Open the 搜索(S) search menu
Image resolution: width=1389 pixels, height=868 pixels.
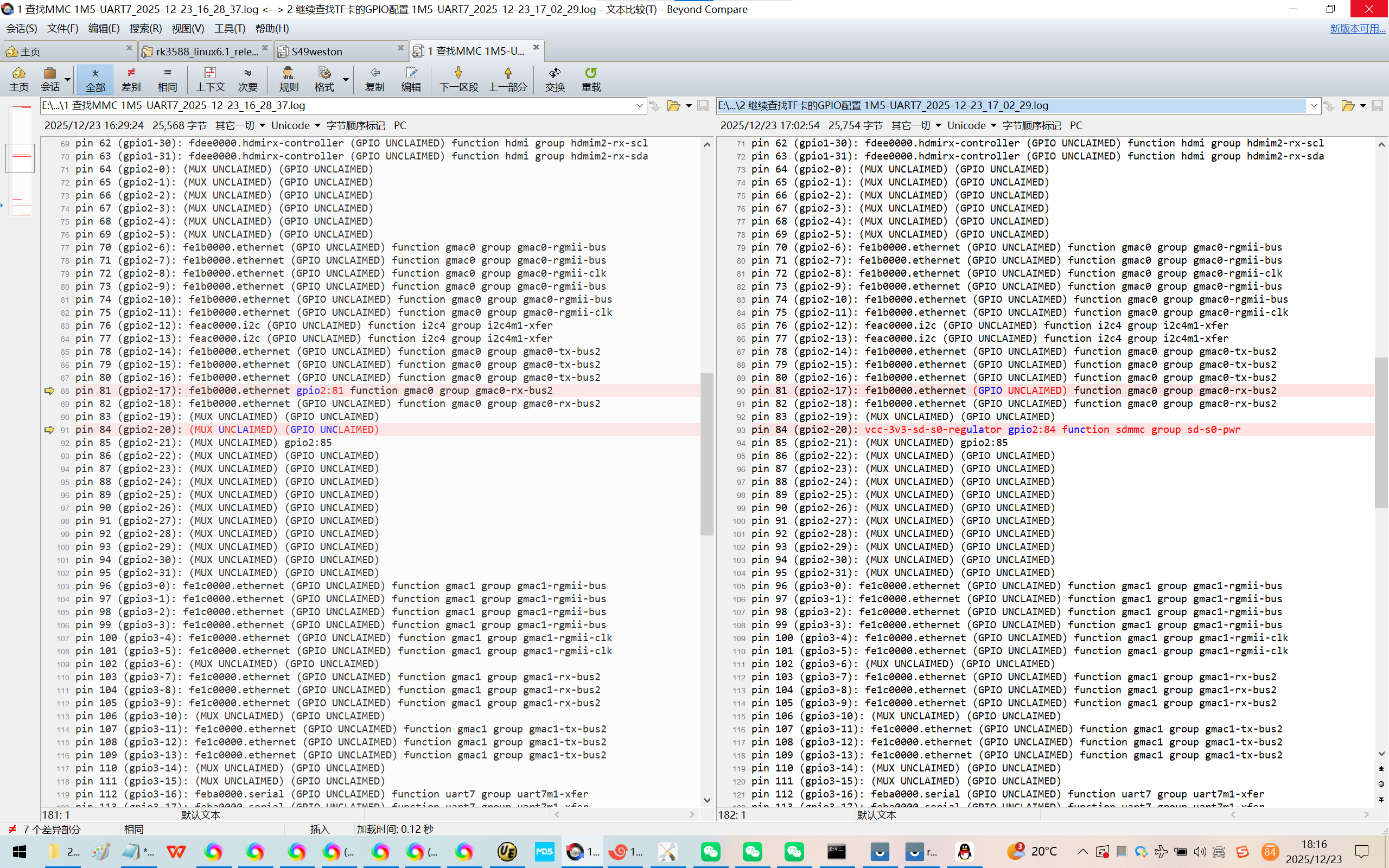[x=145, y=29]
